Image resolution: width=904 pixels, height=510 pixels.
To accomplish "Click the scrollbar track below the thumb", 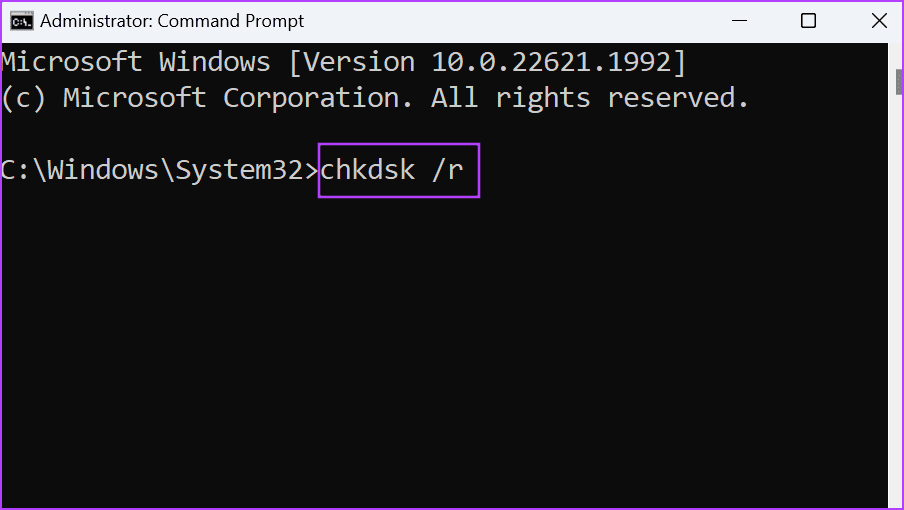I will pos(896,300).
